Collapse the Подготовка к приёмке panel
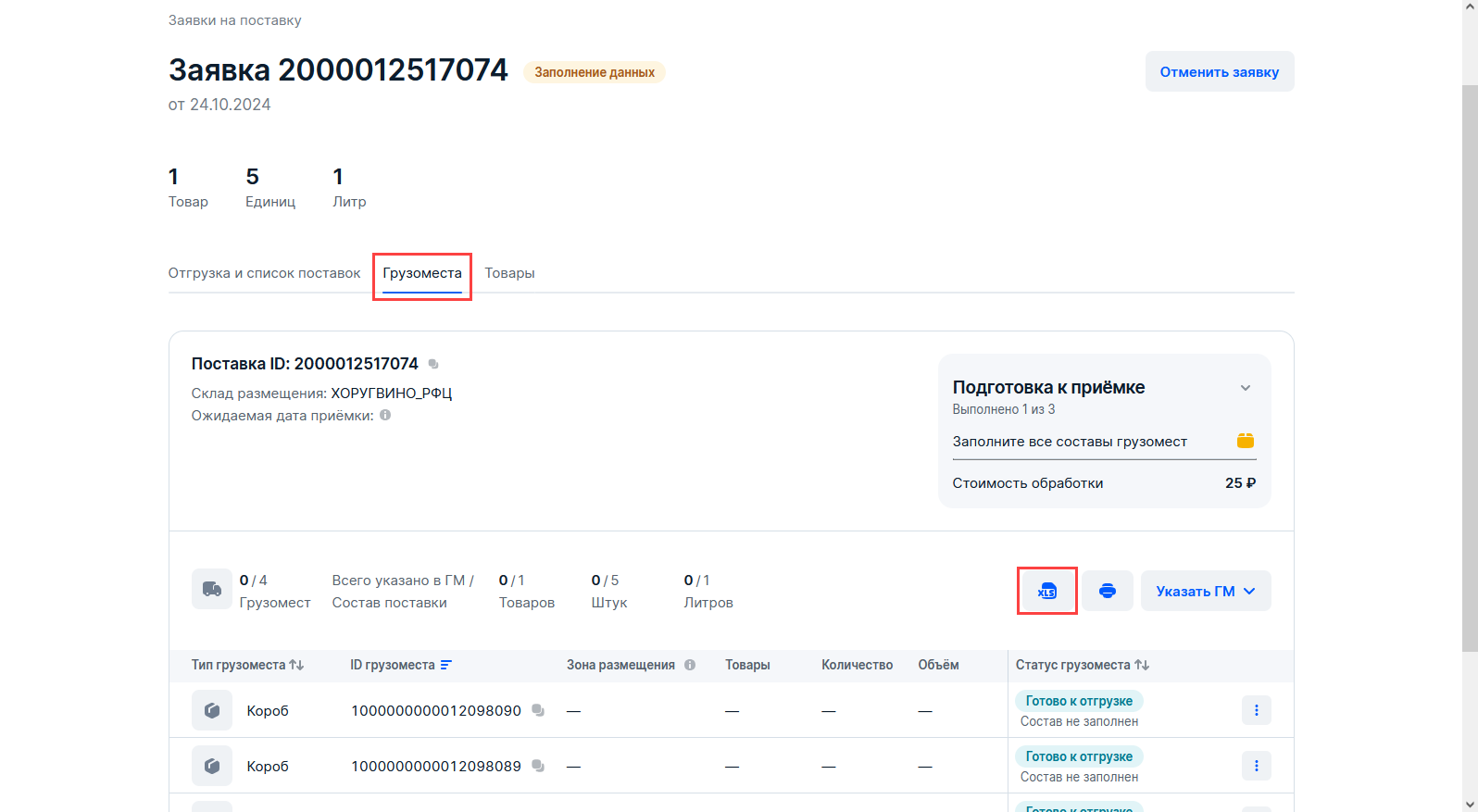 [x=1246, y=388]
